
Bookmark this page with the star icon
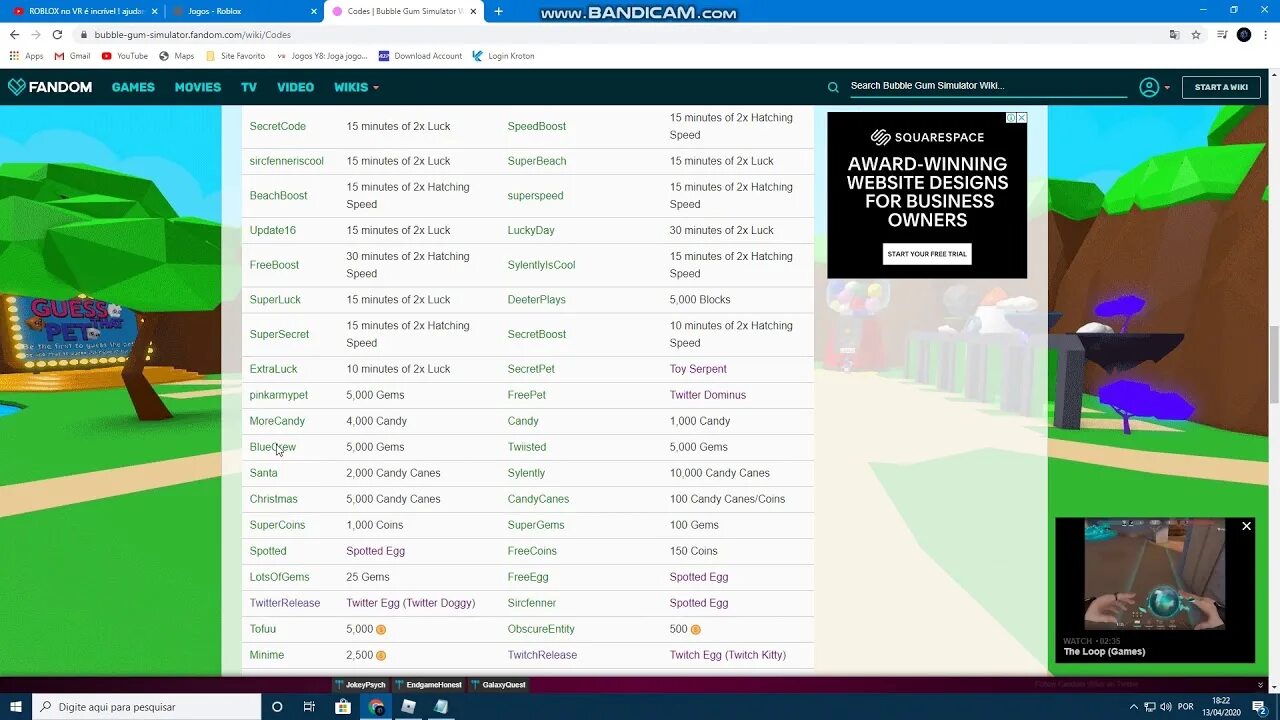[x=1196, y=34]
